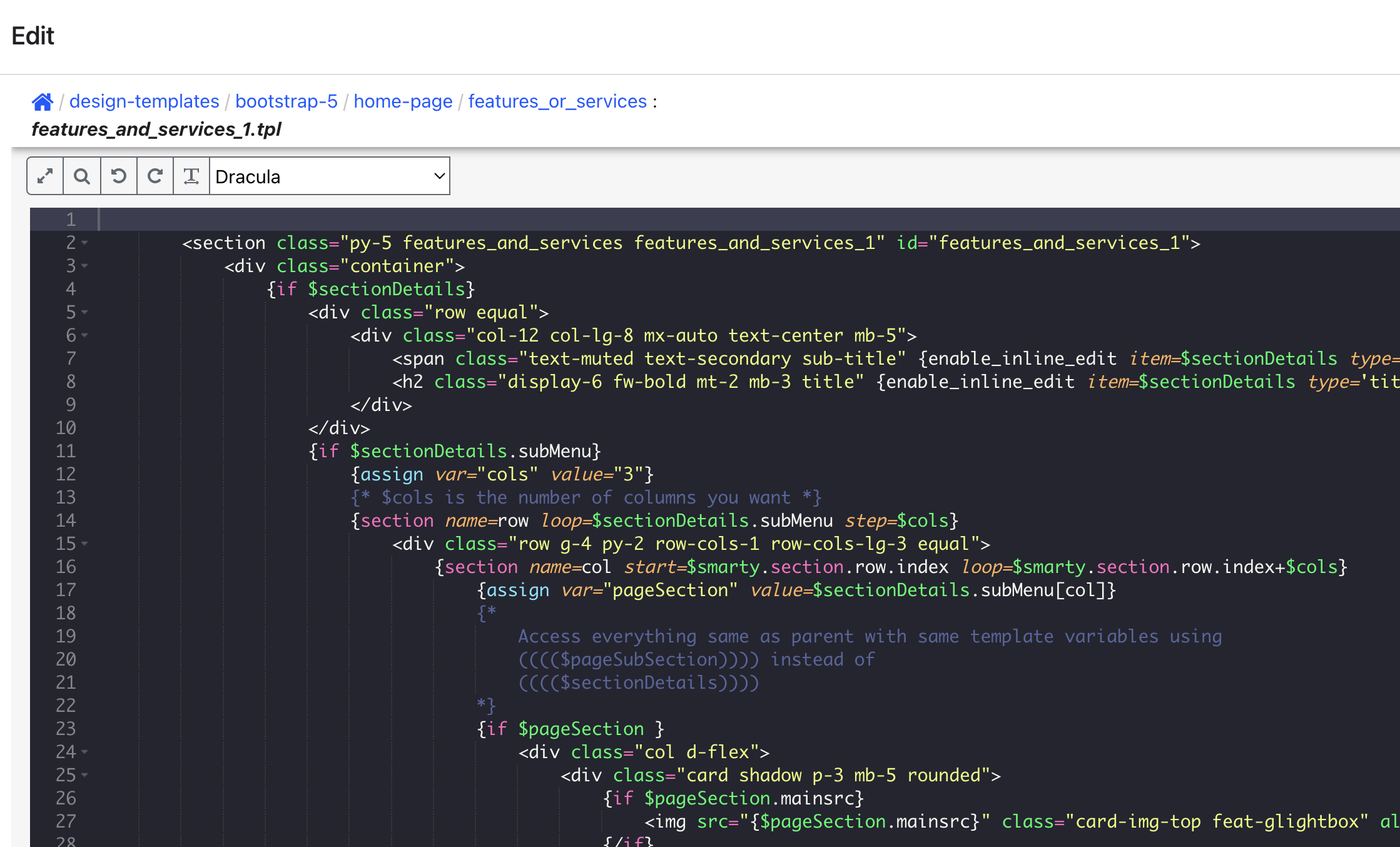Click the features_and_services_1.tpl file name
Image resolution: width=1400 pixels, height=847 pixels.
[156, 129]
